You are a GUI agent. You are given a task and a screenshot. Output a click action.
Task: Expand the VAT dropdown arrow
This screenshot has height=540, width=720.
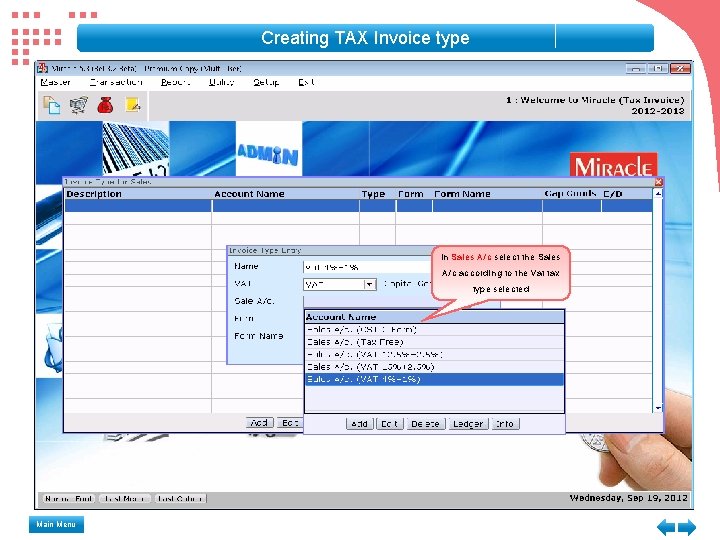[x=370, y=285]
